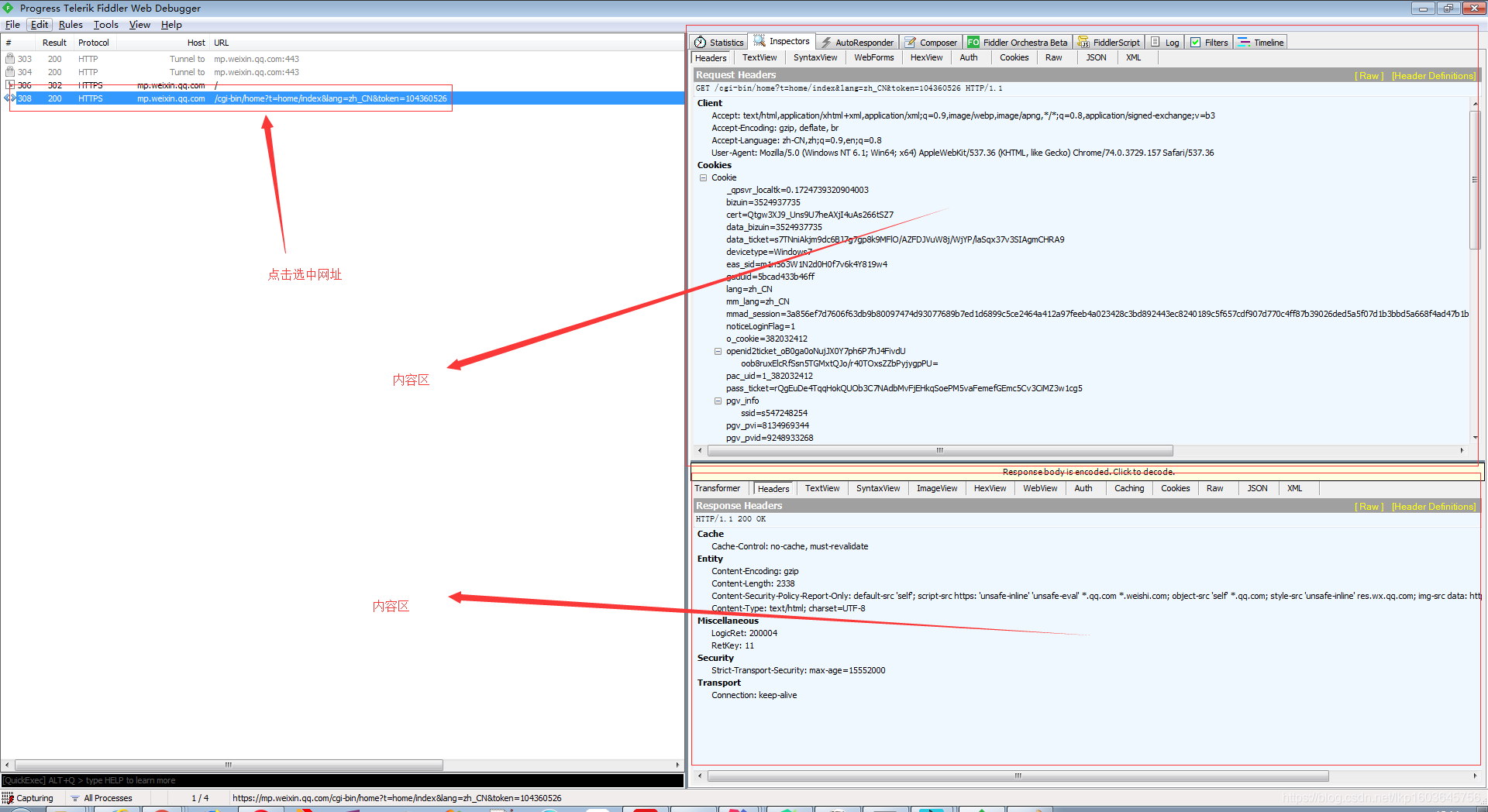Click the session 306 redirect icon
The width and height of the screenshot is (1488, 812).
10,85
